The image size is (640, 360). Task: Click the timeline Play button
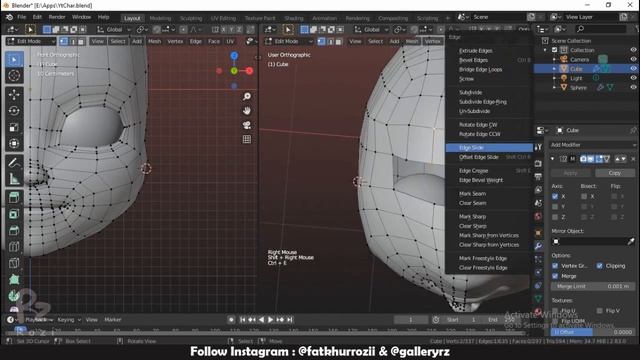pyautogui.click(x=270, y=320)
